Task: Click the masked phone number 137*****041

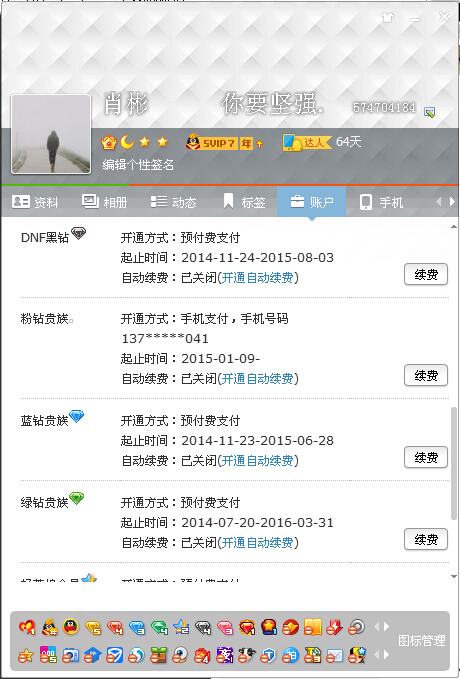Action: click(x=165, y=338)
